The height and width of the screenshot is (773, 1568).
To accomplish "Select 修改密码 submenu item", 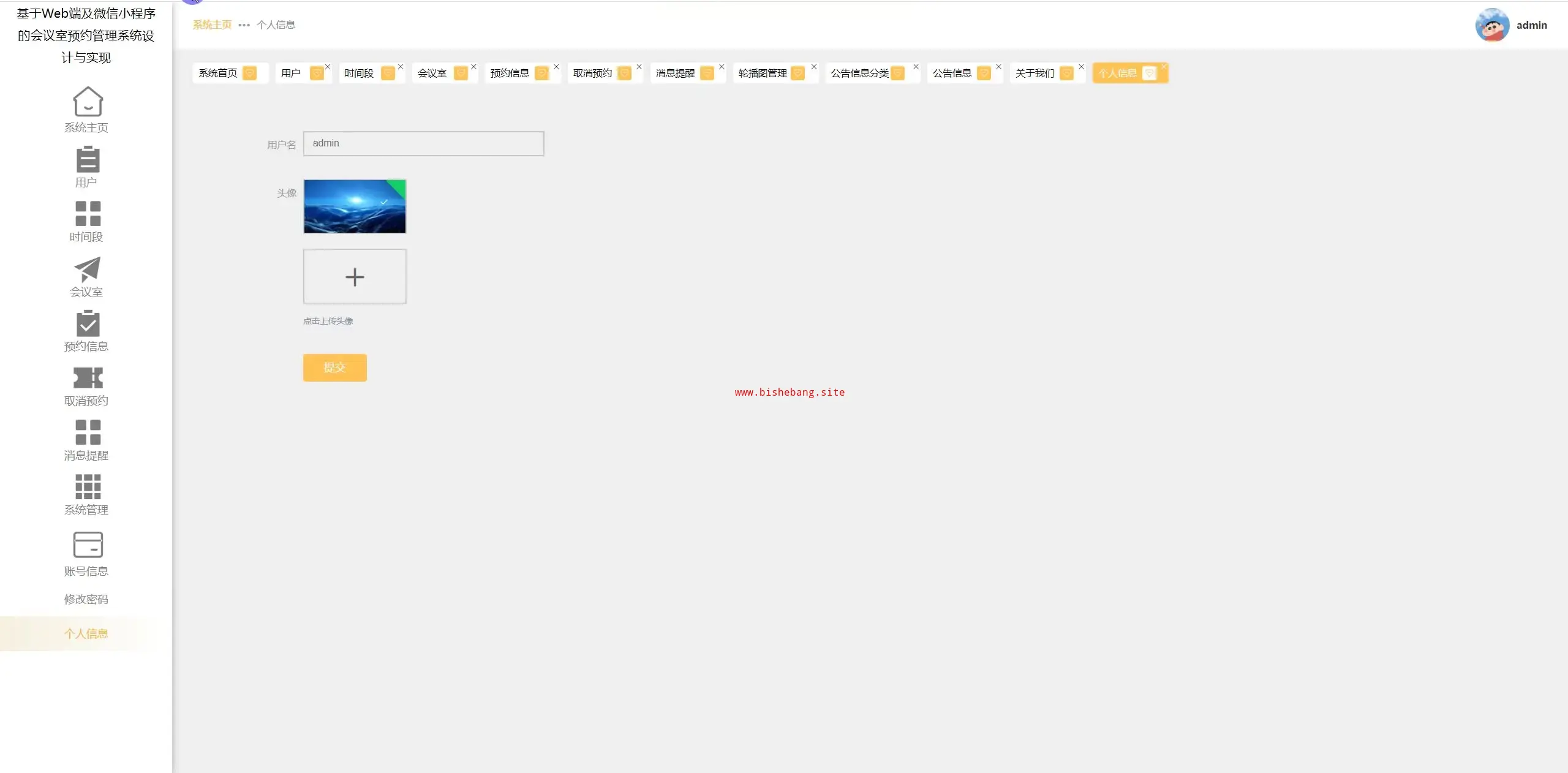I will (x=86, y=599).
